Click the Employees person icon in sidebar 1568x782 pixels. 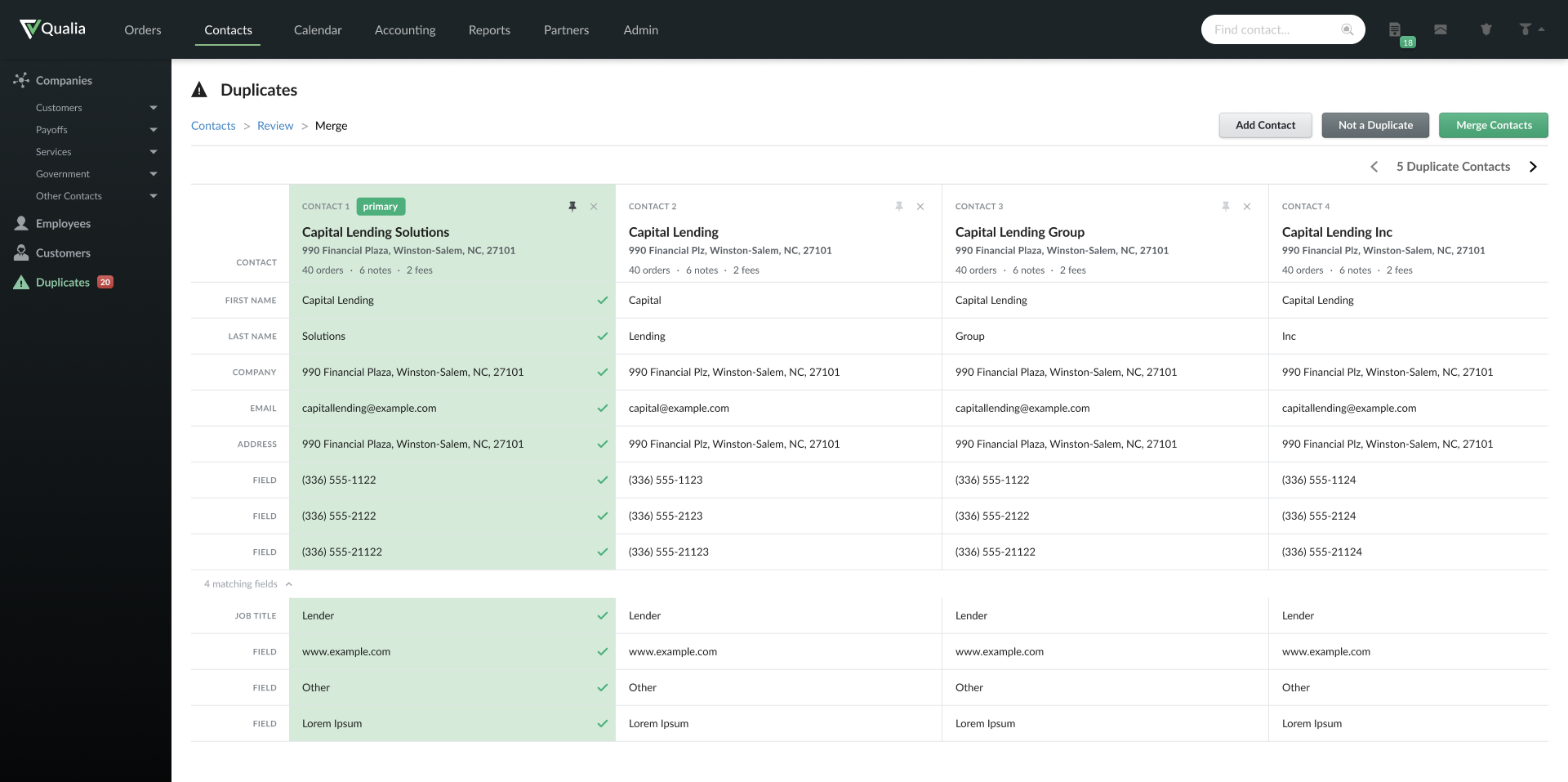point(21,223)
